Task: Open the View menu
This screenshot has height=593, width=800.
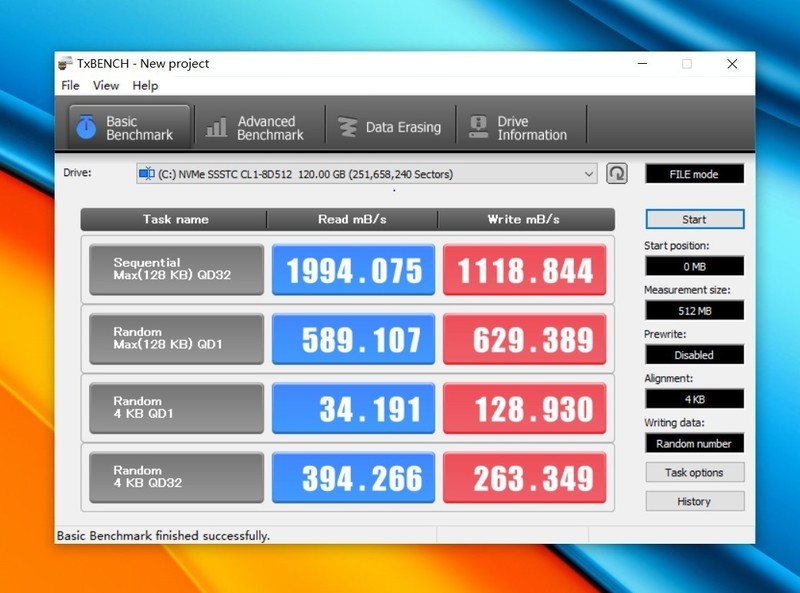Action: tap(106, 86)
